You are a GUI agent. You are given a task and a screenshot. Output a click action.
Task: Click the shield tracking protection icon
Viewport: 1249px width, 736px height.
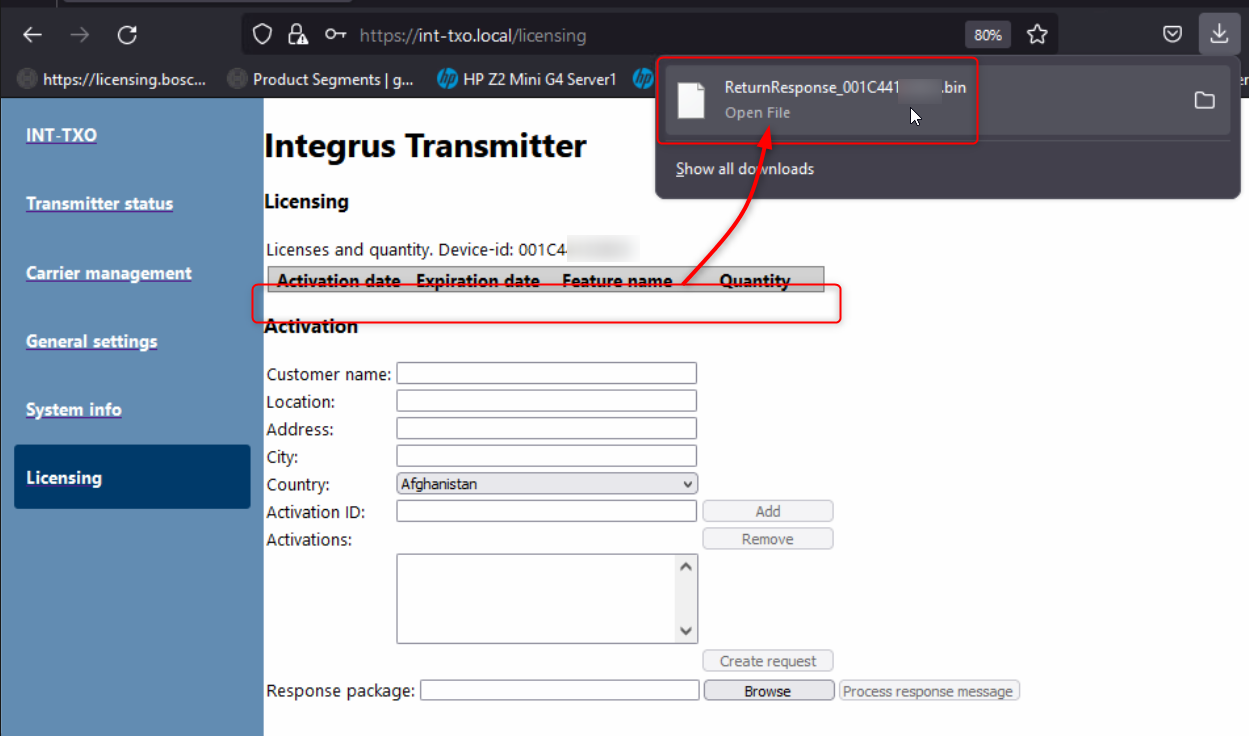(262, 35)
